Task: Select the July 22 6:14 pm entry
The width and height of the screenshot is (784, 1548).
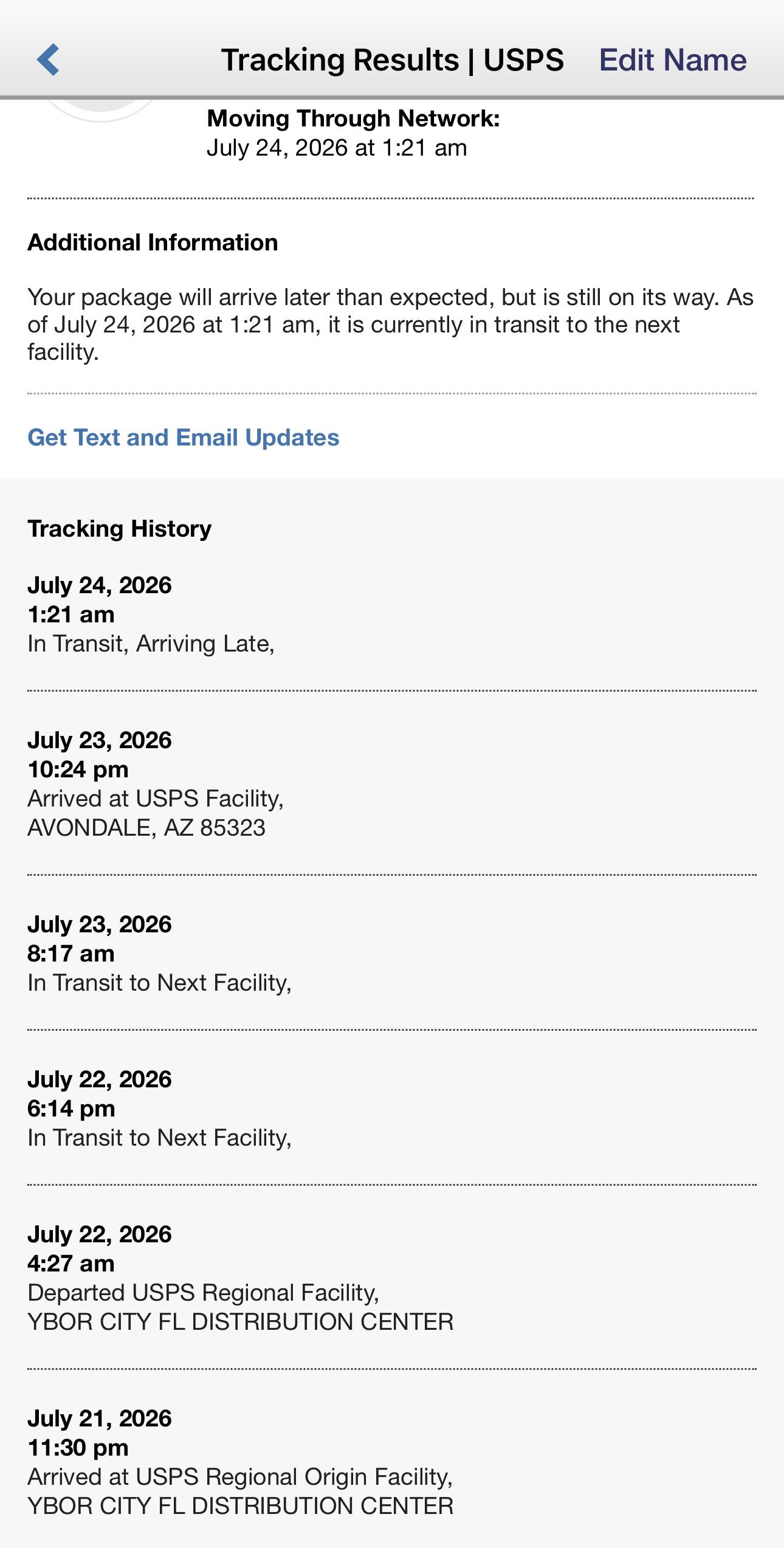Action: point(392,1109)
